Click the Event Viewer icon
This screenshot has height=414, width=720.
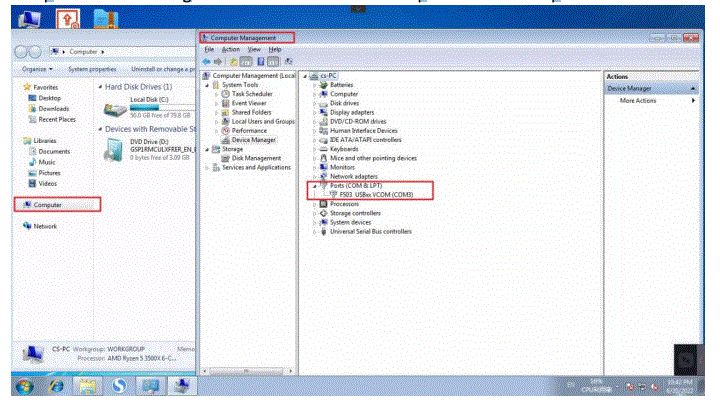pos(225,103)
